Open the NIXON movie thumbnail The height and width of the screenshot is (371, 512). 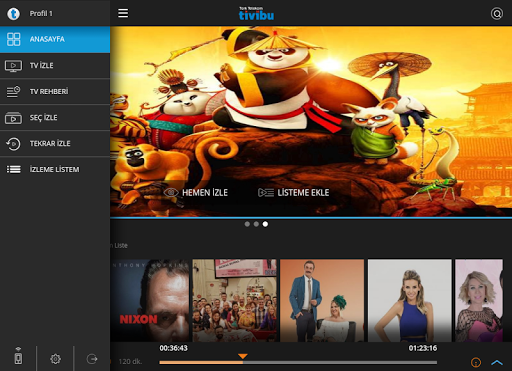point(150,300)
